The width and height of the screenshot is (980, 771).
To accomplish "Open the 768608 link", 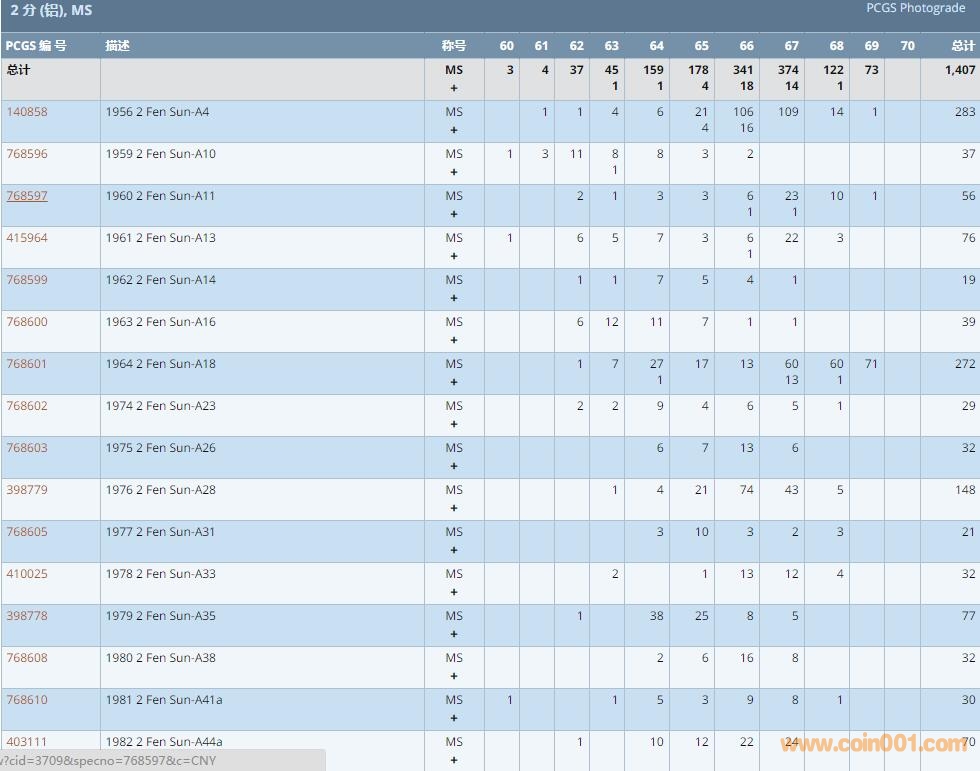I will point(27,658).
